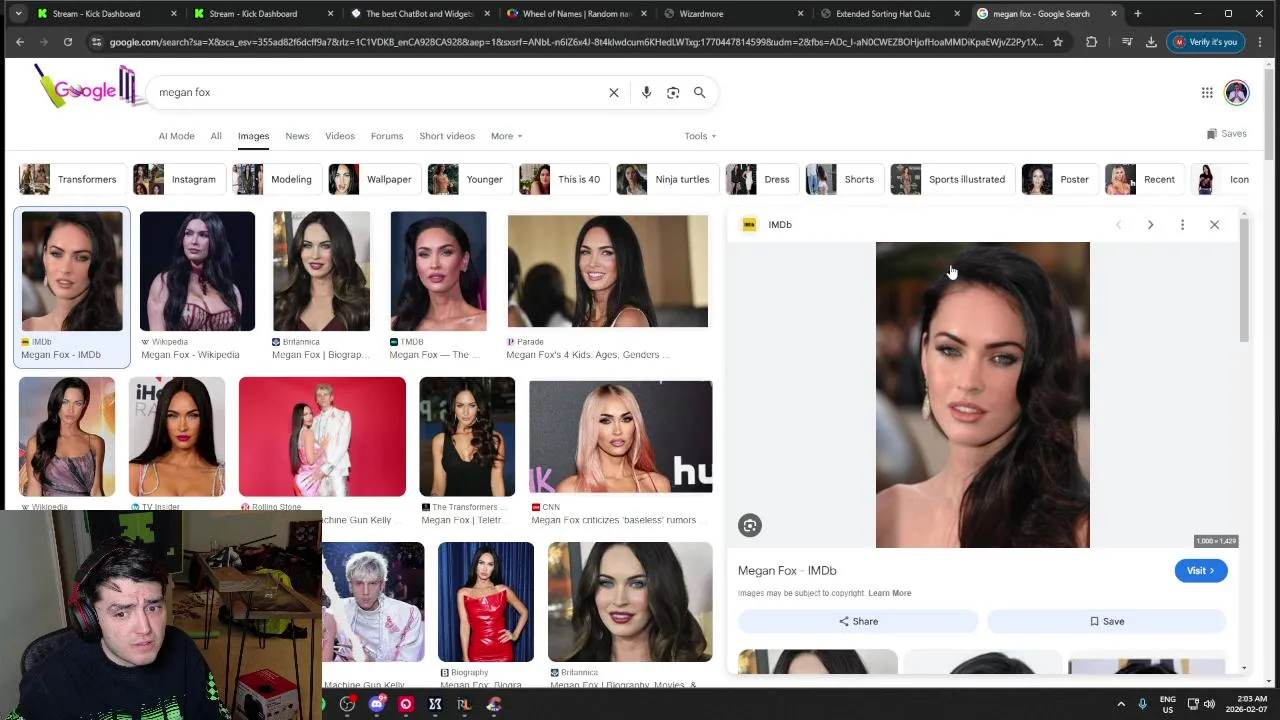Open the Chrome three-dot menu
The height and width of the screenshot is (720, 1280).
pos(1260,42)
